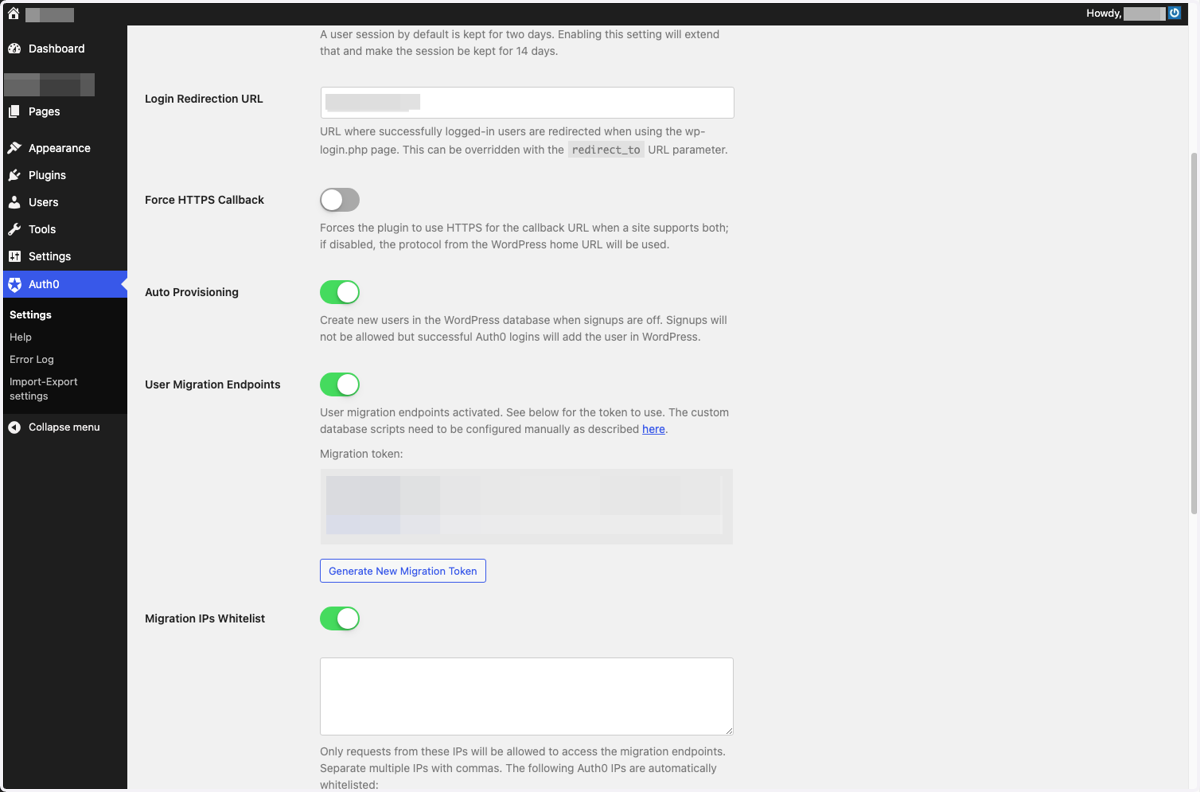Image resolution: width=1200 pixels, height=792 pixels.
Task: Click the Appearance paintbrush icon
Action: click(x=14, y=148)
